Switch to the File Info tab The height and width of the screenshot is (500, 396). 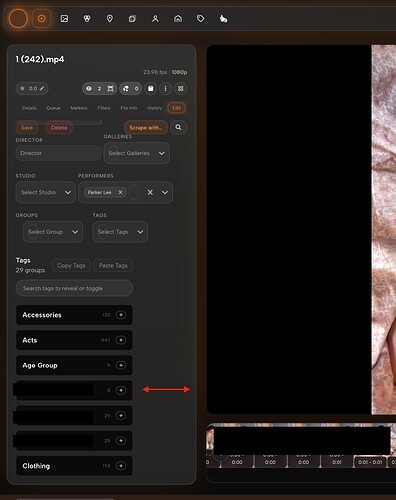point(129,108)
